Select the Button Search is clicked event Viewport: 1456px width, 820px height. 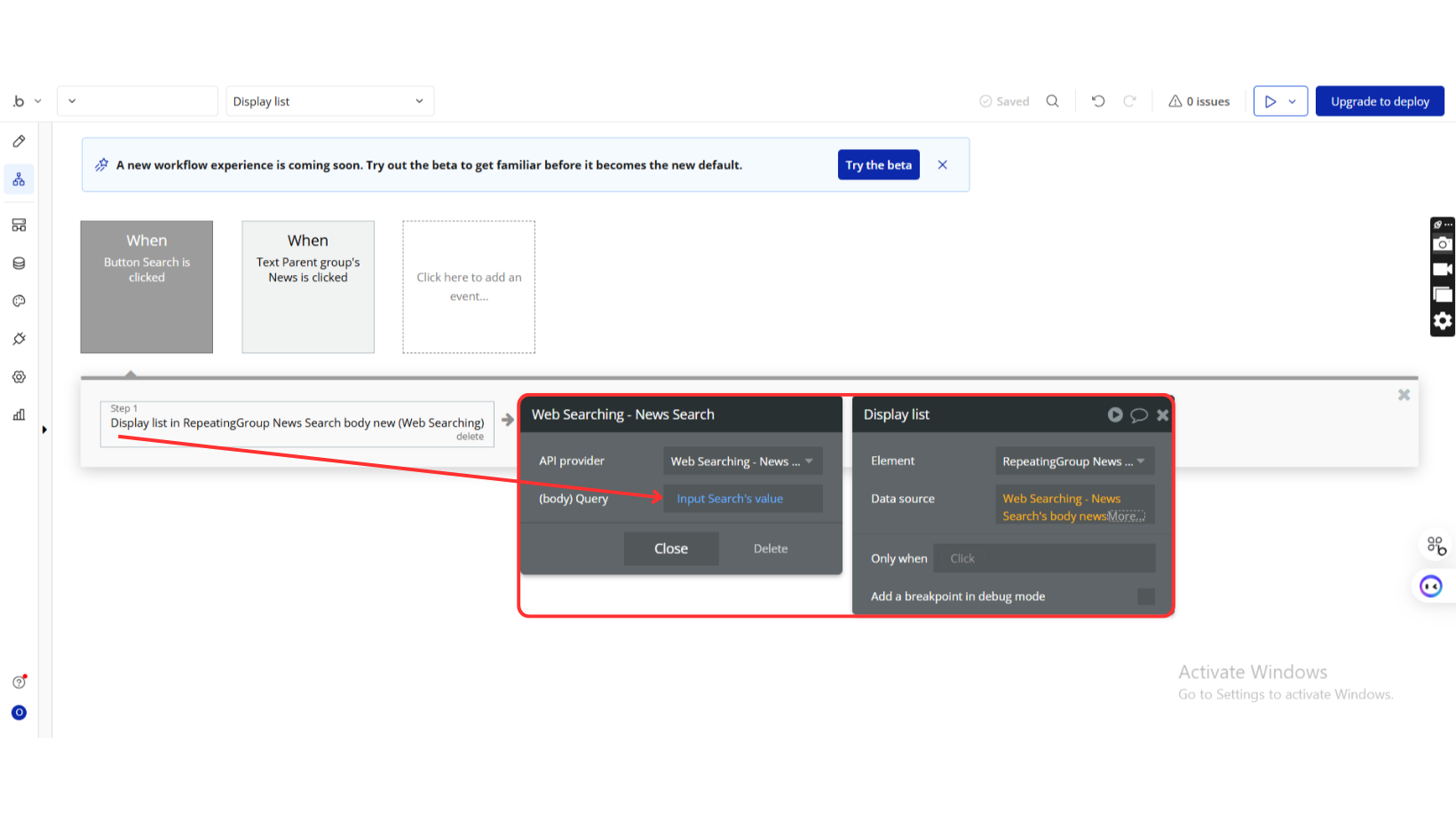point(146,287)
